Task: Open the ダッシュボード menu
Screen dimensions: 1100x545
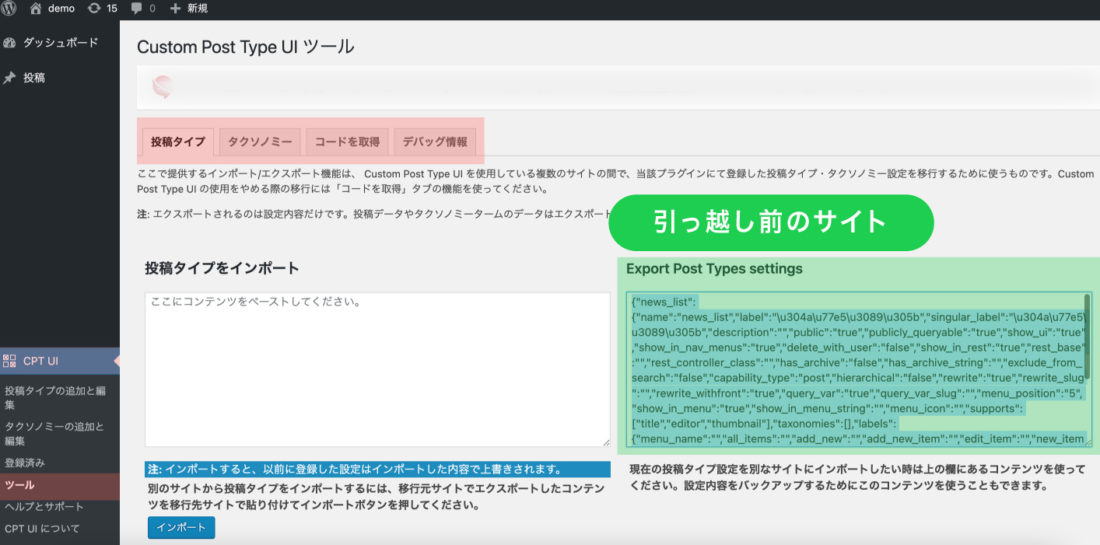Action: (60, 43)
